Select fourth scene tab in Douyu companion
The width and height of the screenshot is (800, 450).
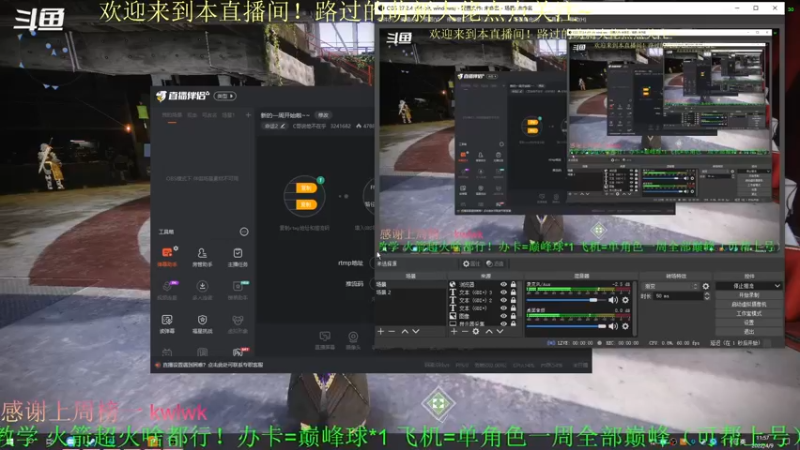228,115
